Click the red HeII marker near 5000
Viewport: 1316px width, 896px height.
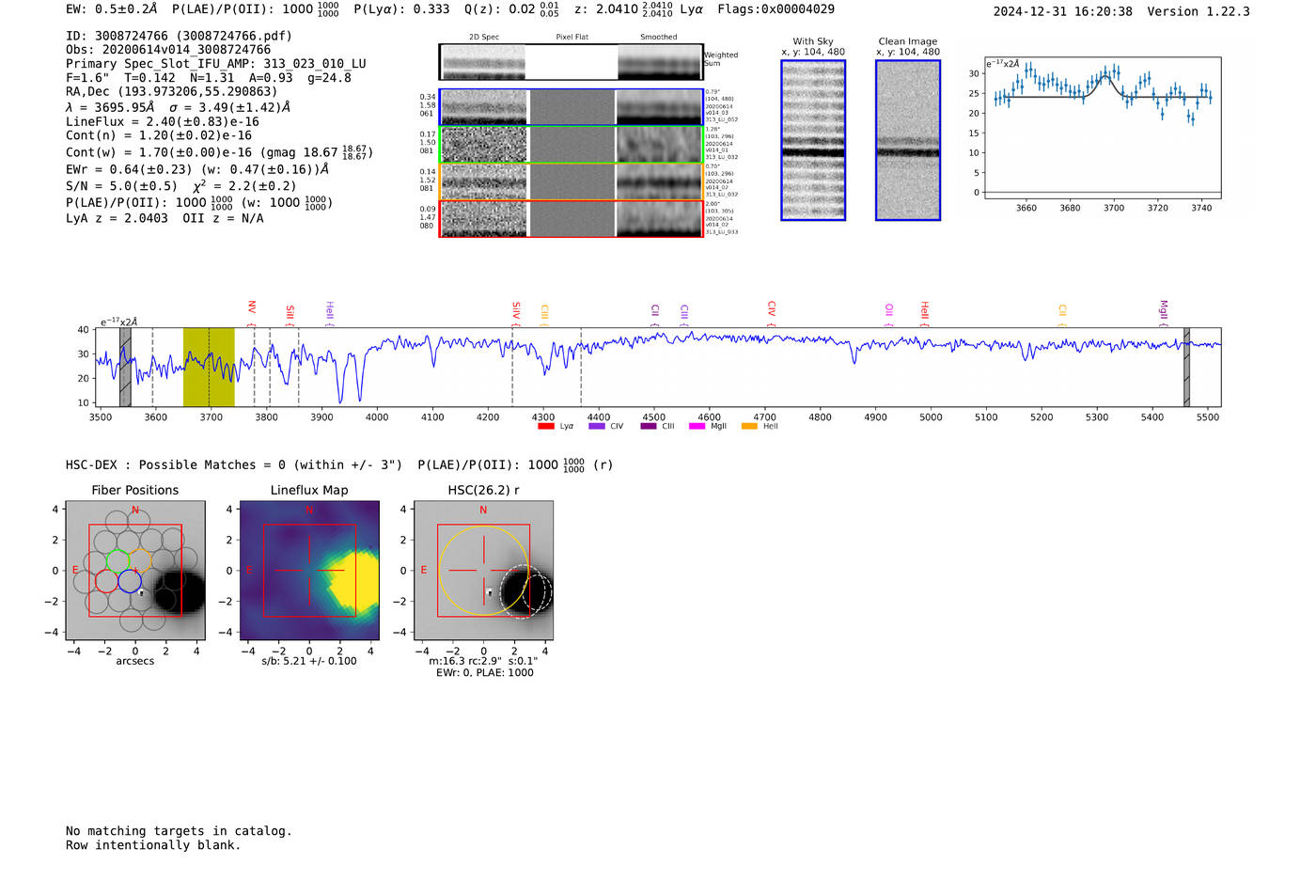point(925,313)
